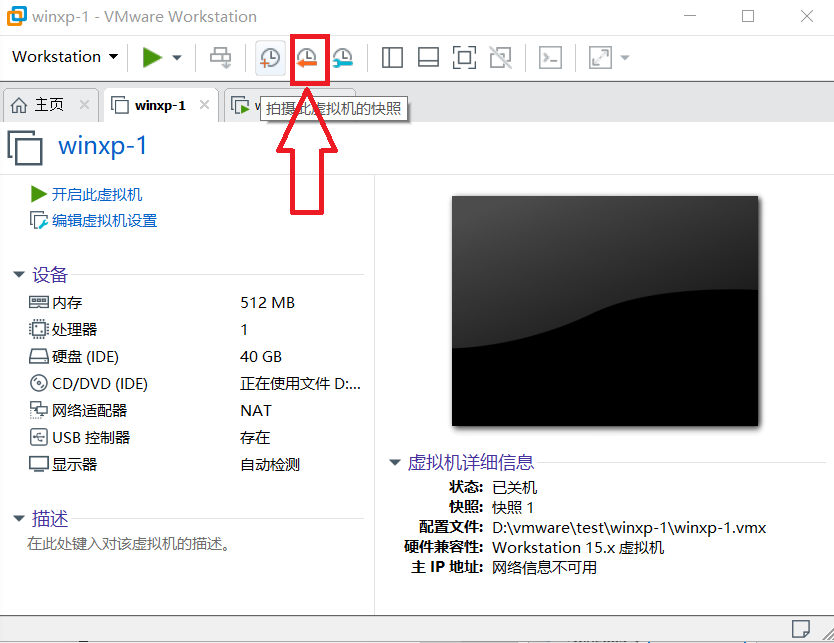The width and height of the screenshot is (834, 643).
Task: Click 自动检测 display value
Action: 270,465
